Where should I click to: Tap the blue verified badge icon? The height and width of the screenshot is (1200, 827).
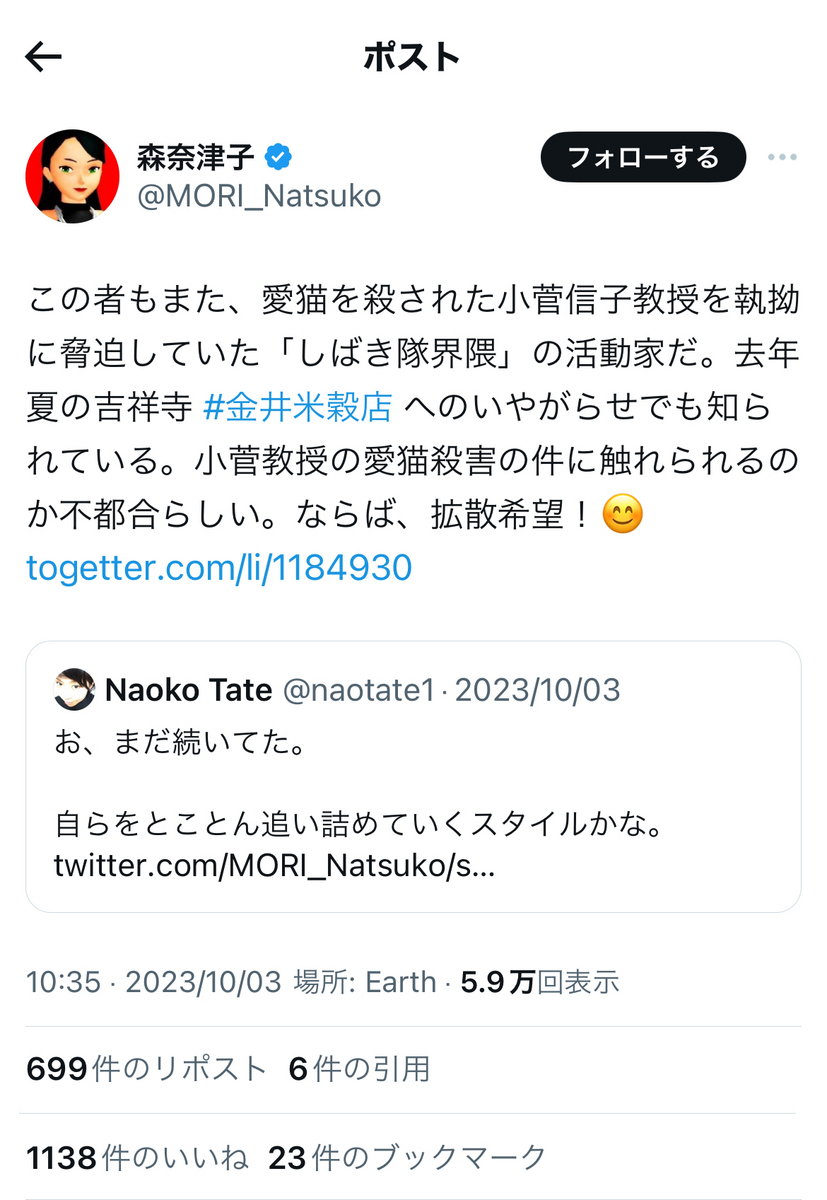click(x=278, y=156)
